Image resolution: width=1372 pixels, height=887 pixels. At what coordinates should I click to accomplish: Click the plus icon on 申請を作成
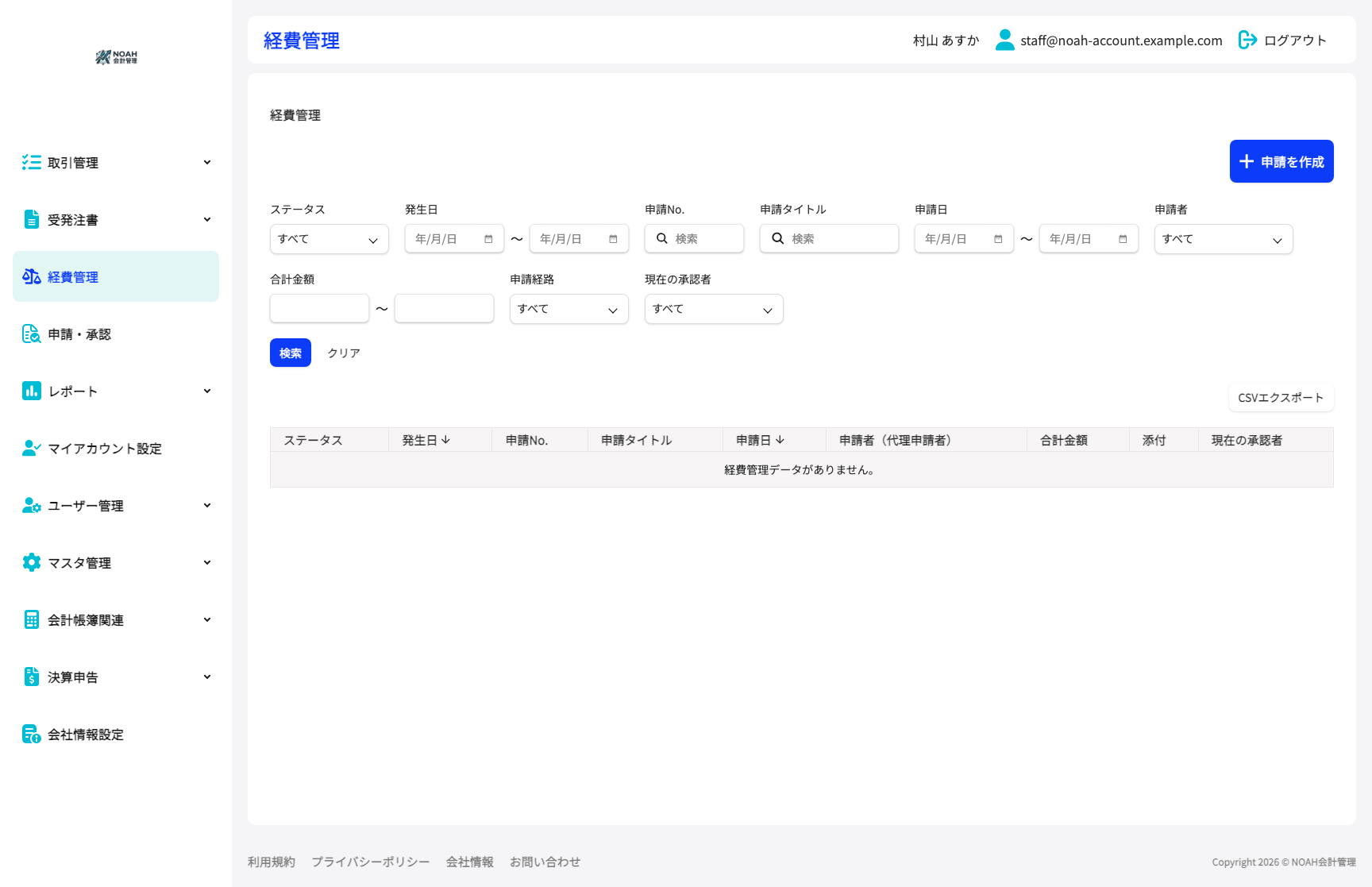(x=1247, y=161)
